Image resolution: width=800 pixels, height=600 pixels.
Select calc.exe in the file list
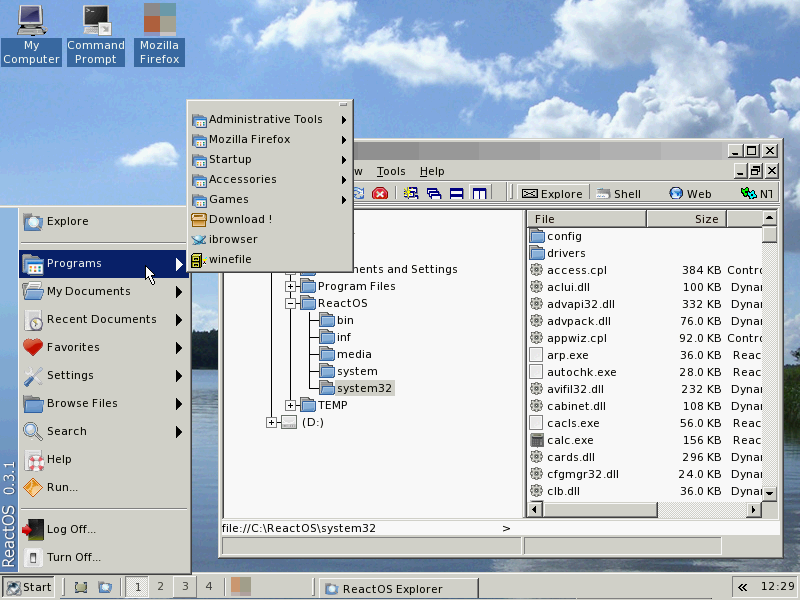[562, 440]
